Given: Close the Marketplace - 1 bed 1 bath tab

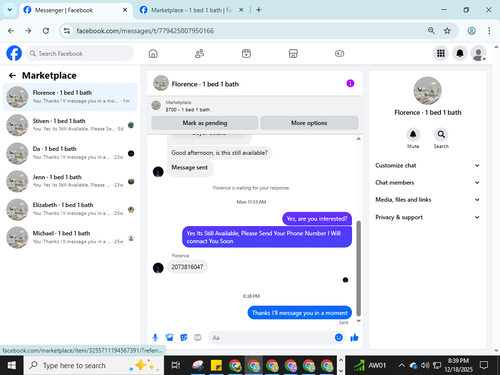Looking at the screenshot, I should [x=241, y=10].
